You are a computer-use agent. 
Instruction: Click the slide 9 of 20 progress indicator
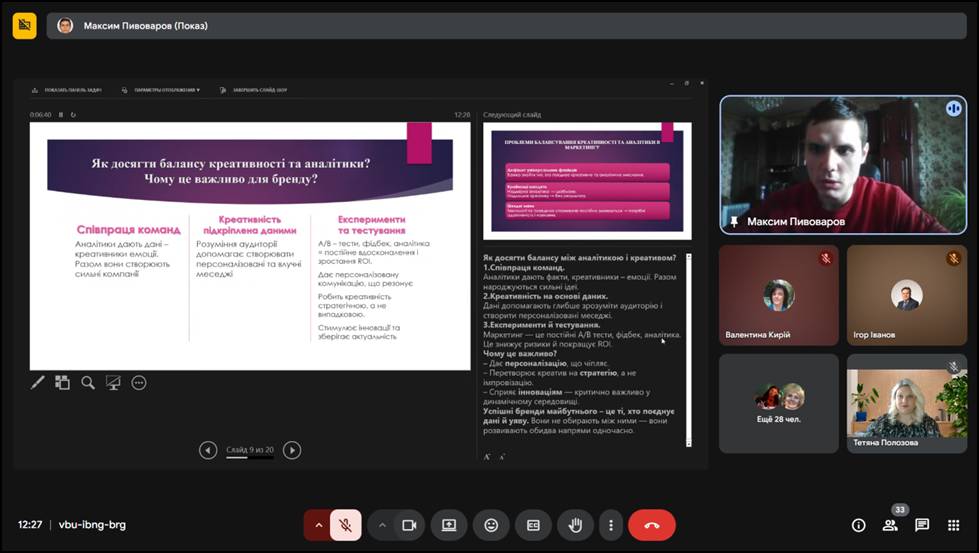(x=249, y=450)
